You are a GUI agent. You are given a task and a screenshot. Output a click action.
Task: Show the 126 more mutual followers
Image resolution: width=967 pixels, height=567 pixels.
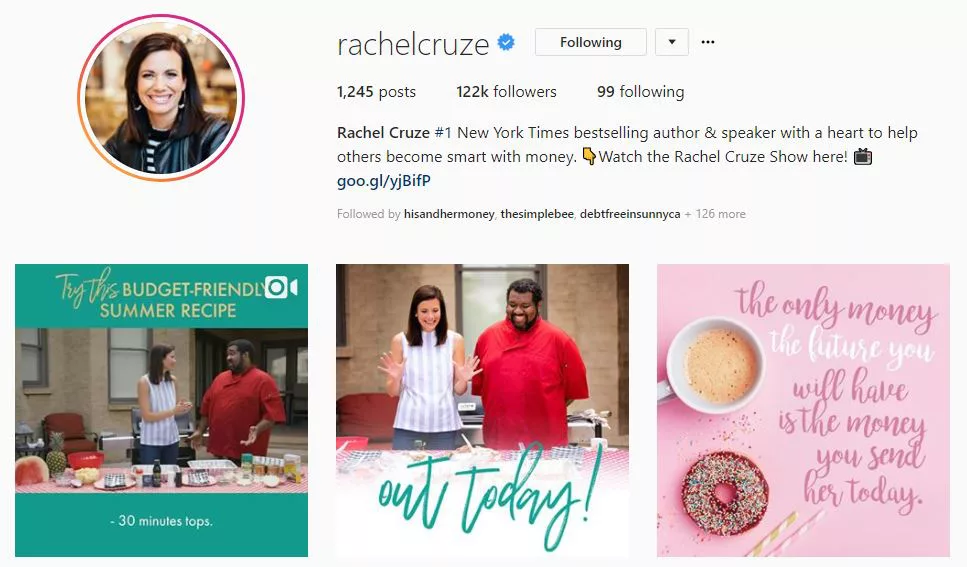point(720,214)
